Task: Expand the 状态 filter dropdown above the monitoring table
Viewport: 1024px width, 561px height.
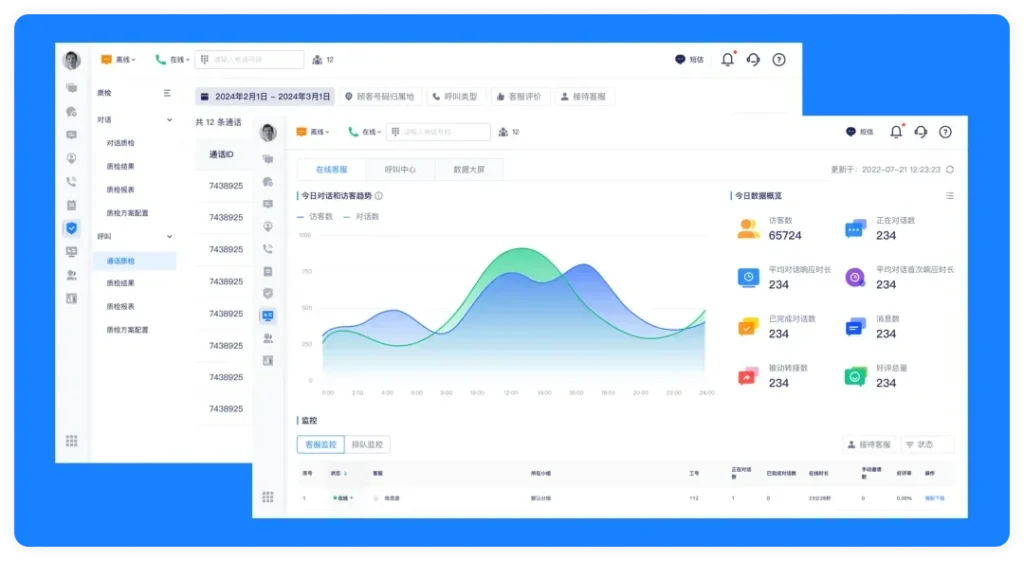Action: [x=927, y=444]
